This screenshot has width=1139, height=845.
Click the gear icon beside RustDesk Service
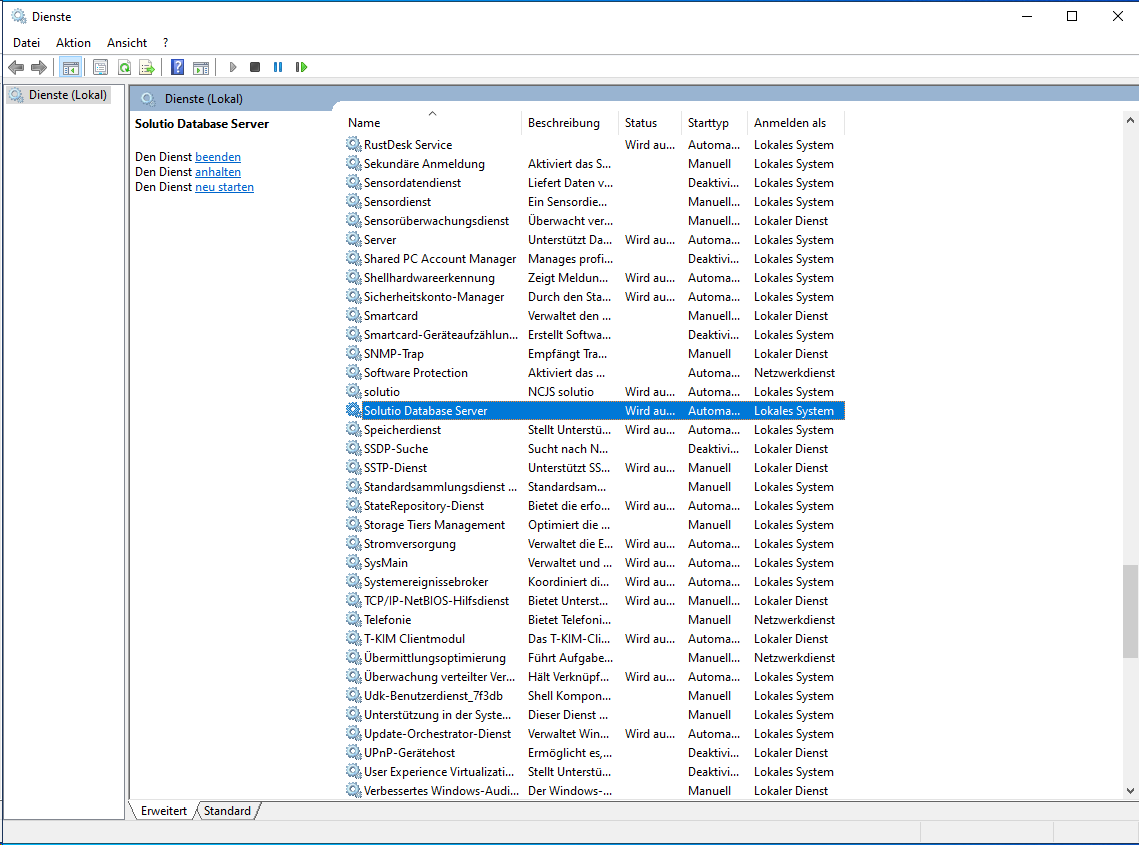[x=353, y=145]
